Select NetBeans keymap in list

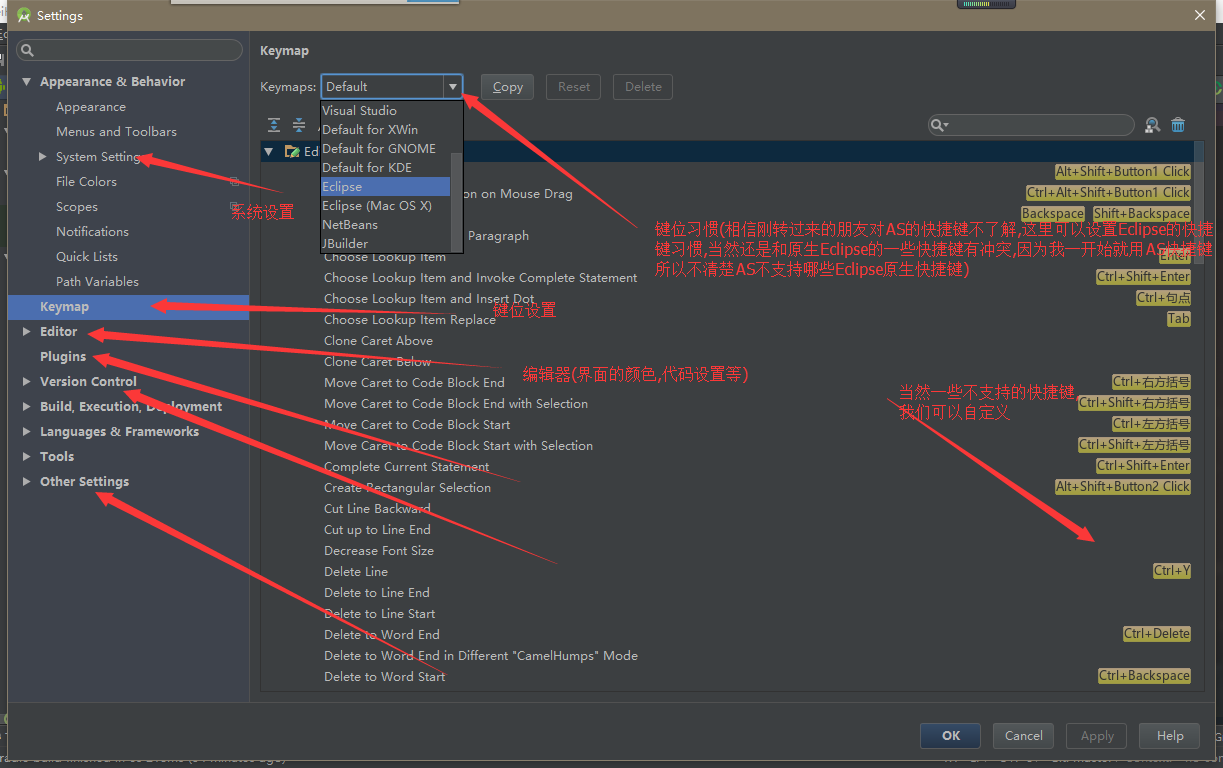pos(385,225)
